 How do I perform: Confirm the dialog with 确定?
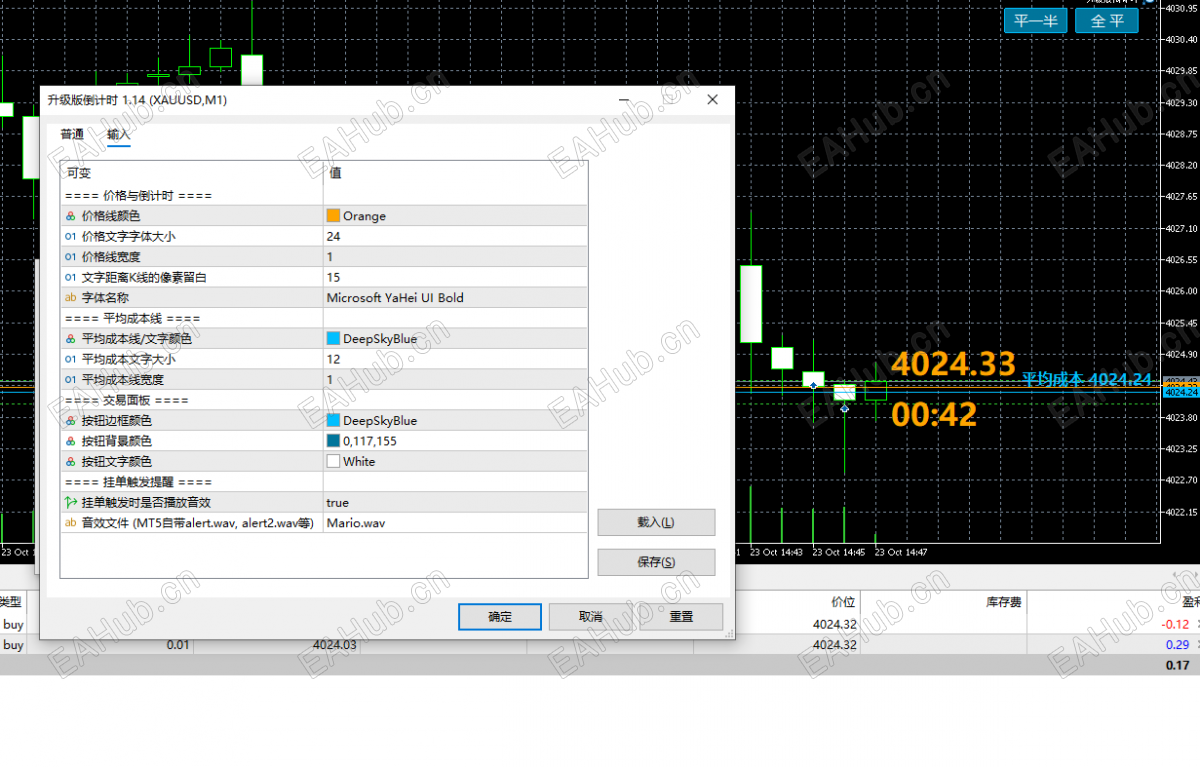pyautogui.click(x=500, y=617)
